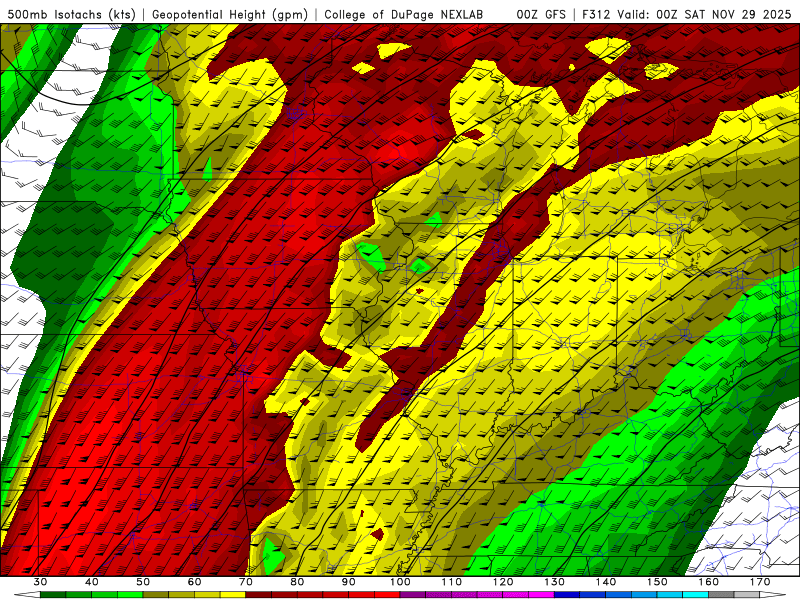
Task: Click the "Geopotential Height (gpm)" header text
Action: pyautogui.click(x=230, y=15)
